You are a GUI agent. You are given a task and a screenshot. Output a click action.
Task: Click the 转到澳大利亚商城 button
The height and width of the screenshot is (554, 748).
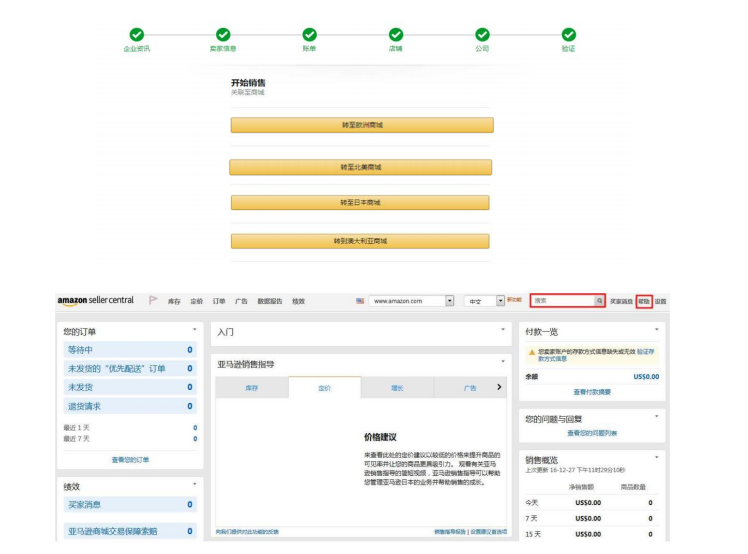[x=360, y=241]
